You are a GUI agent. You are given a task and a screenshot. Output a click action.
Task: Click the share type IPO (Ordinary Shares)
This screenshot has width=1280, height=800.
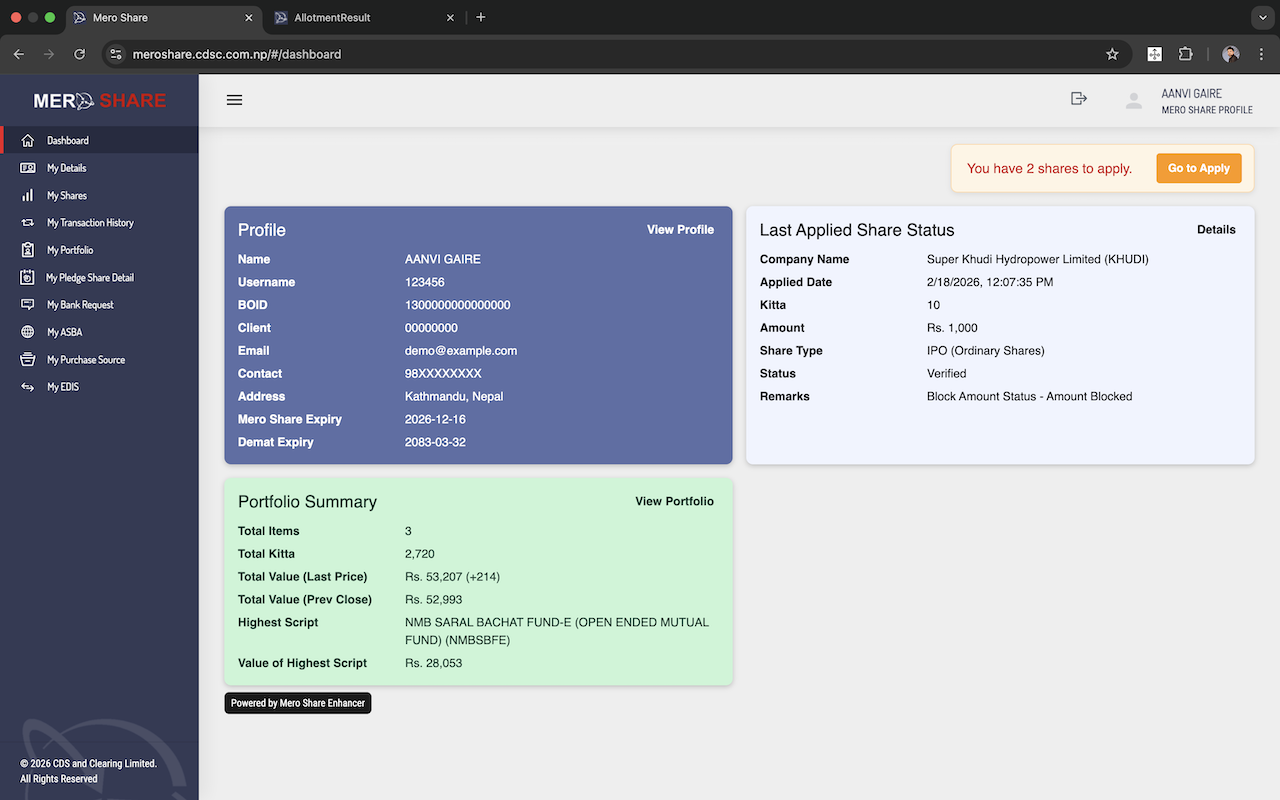[986, 351]
